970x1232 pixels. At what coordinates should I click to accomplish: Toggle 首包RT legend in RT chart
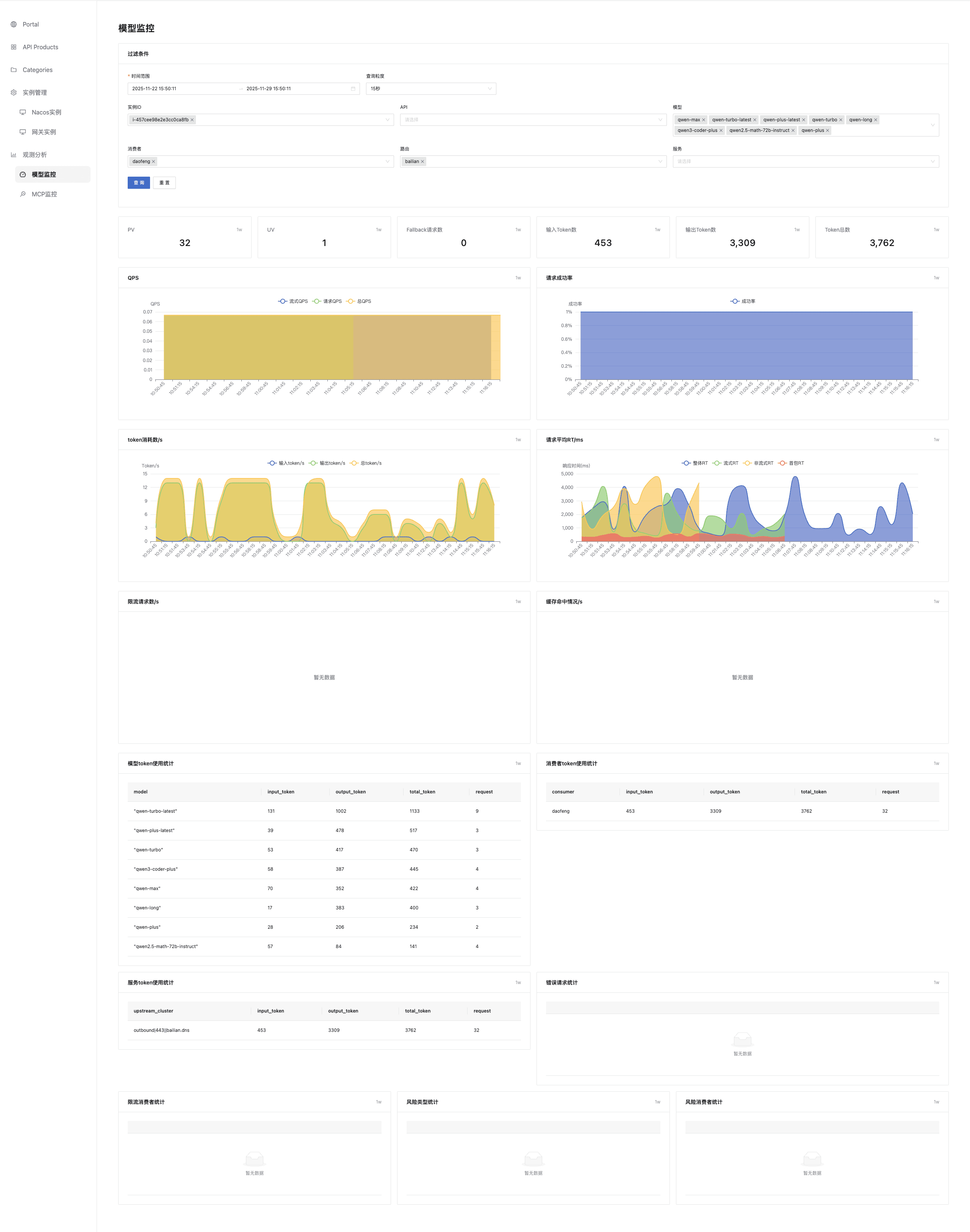(x=791, y=463)
